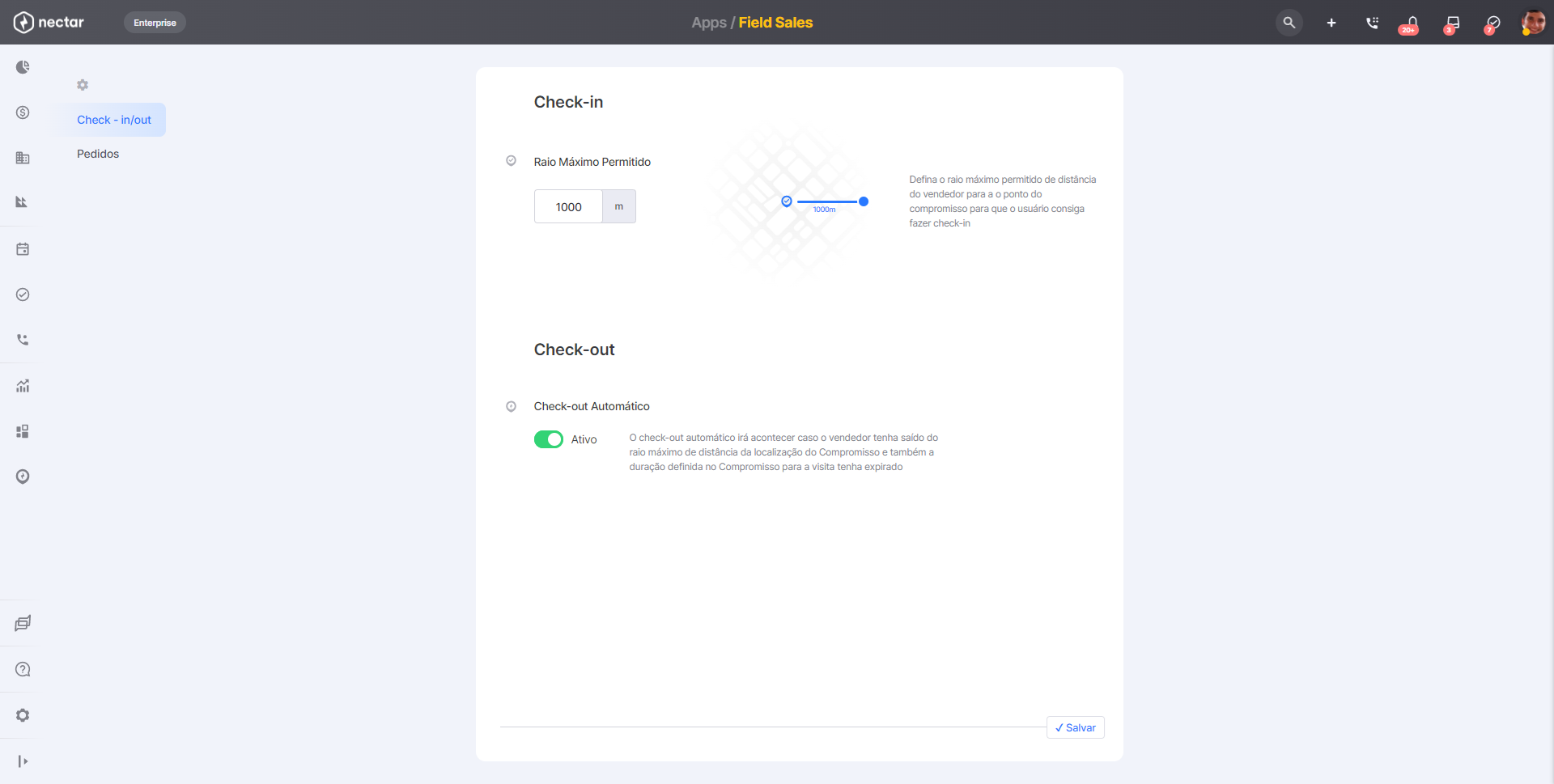Click the plus add icon in header

(1331, 23)
